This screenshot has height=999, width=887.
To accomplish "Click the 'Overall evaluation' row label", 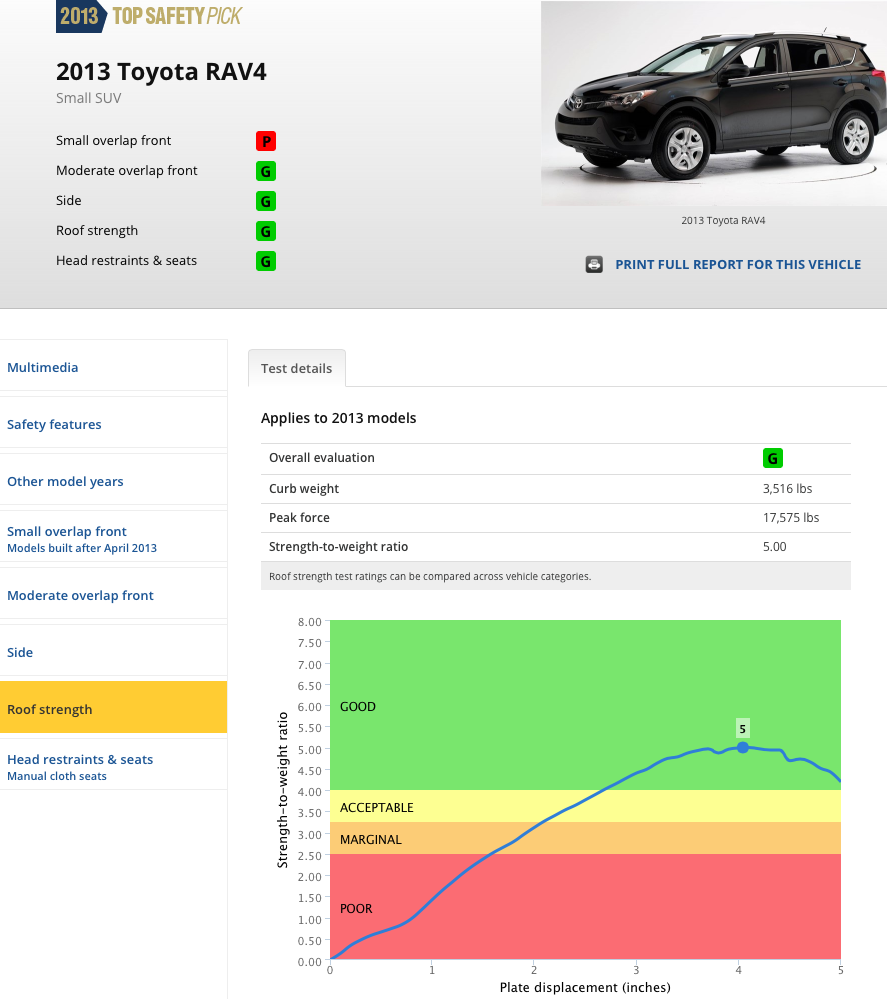I will click(322, 457).
